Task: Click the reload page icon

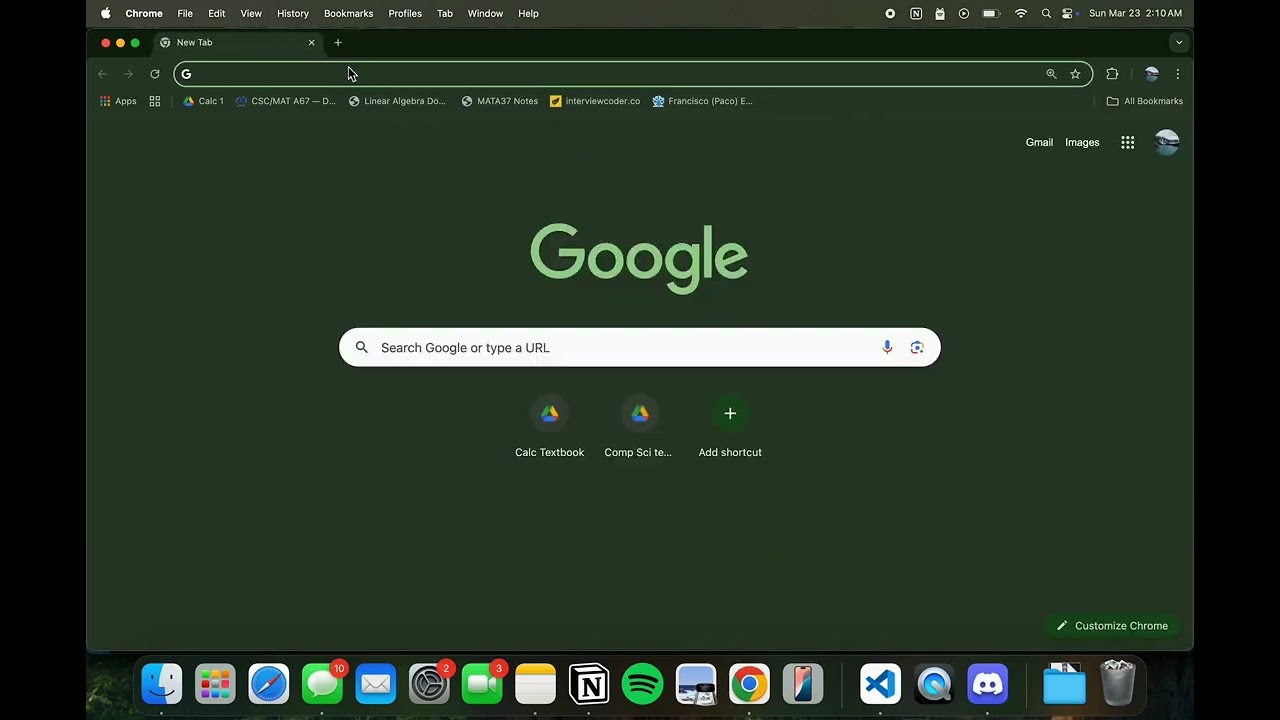Action: (x=155, y=74)
